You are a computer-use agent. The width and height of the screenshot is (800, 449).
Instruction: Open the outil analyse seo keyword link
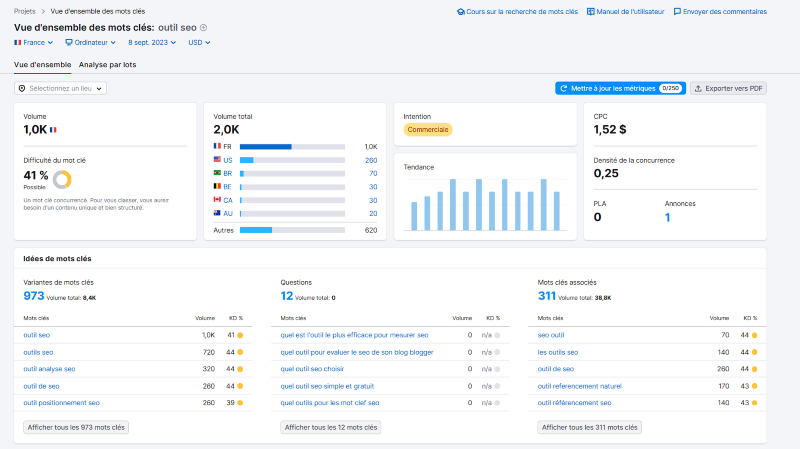tap(49, 369)
